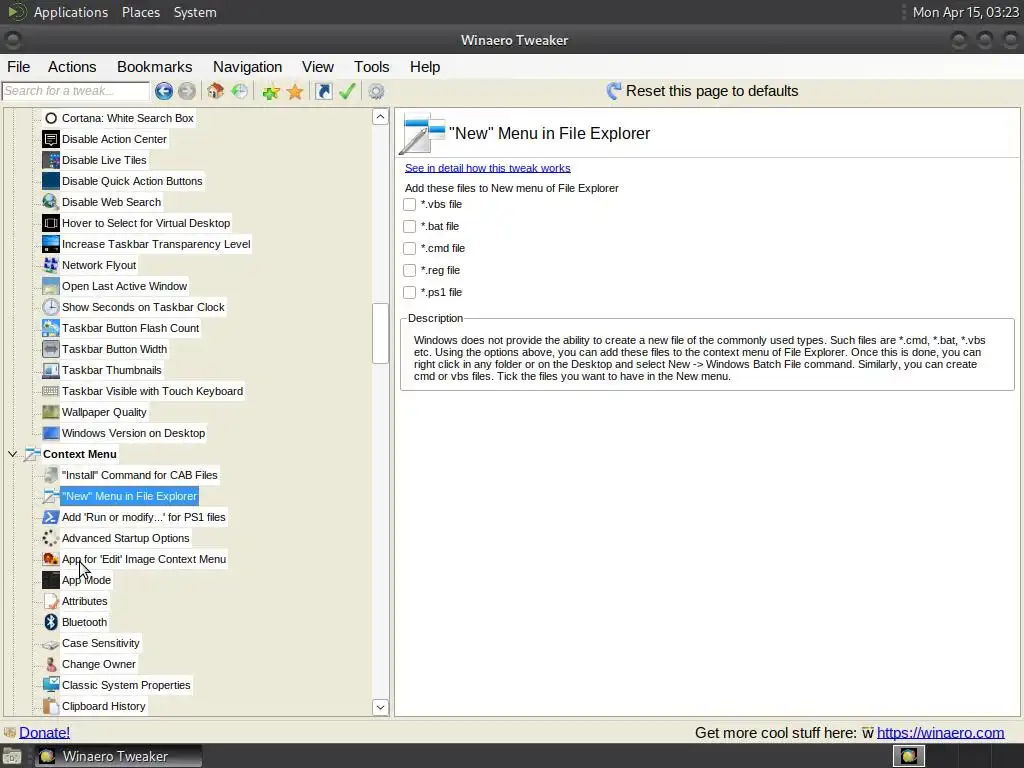Select Case Sensitivity tree item
The width and height of the screenshot is (1024, 768).
click(101, 643)
